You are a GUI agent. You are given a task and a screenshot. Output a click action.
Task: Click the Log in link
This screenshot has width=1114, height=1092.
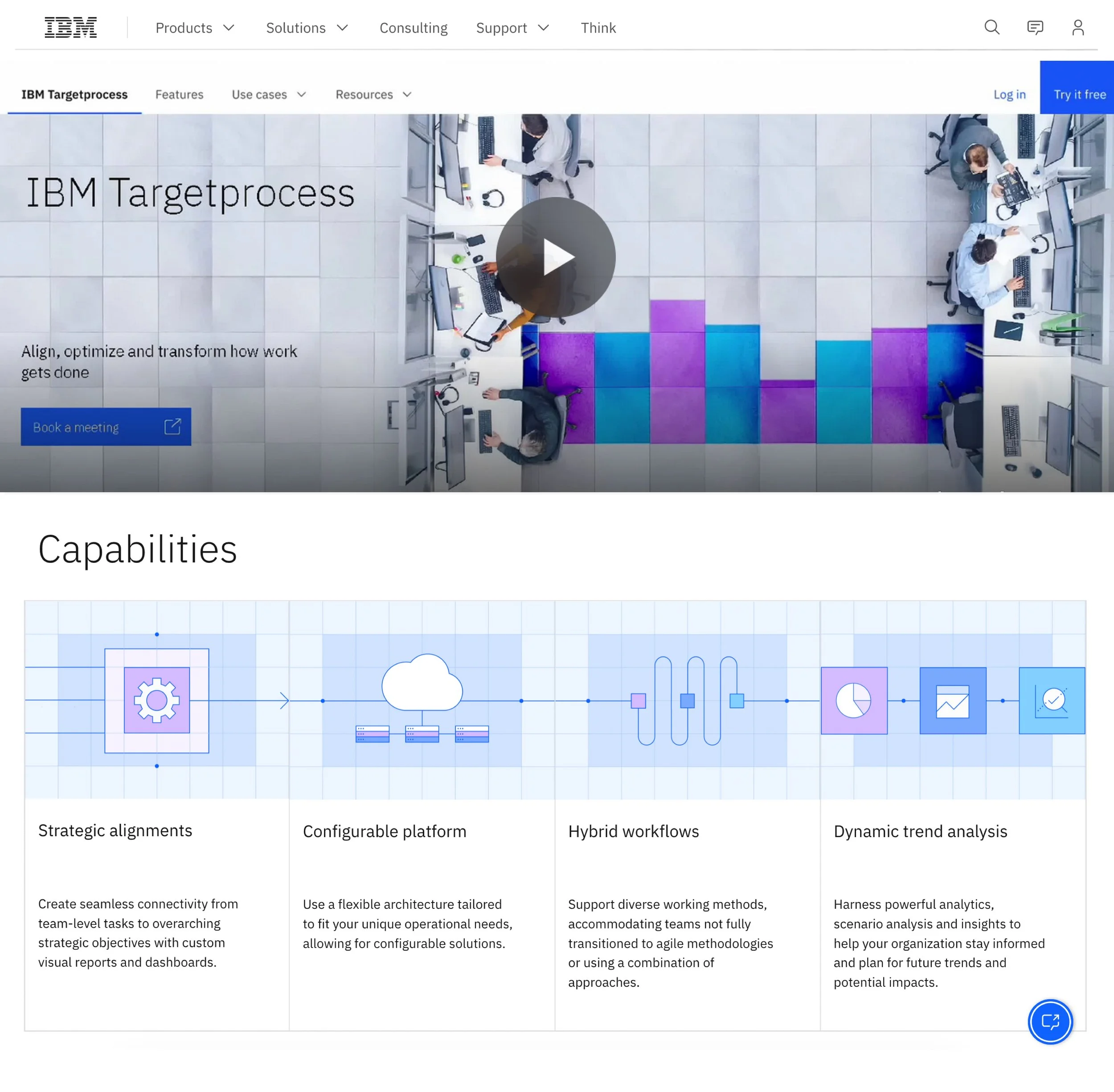click(x=1009, y=94)
